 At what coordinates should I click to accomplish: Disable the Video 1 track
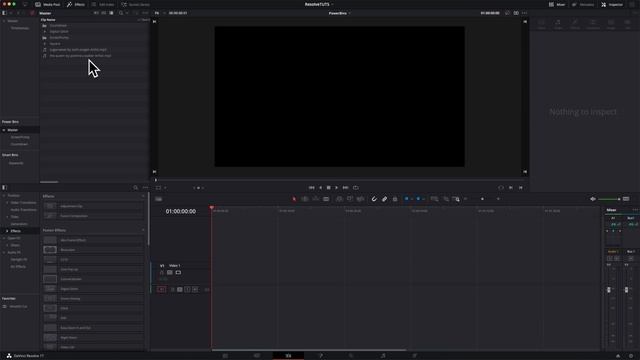[x=178, y=273]
